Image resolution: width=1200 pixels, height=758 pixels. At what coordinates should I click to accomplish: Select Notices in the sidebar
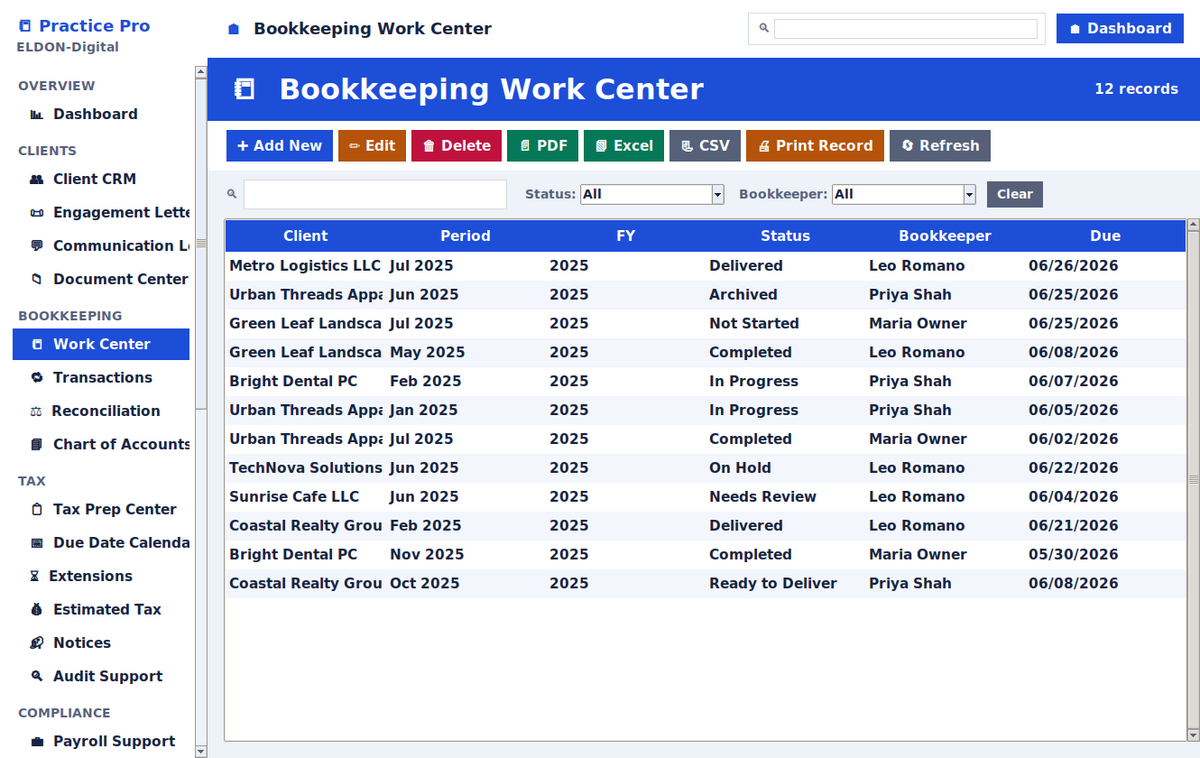(101, 643)
